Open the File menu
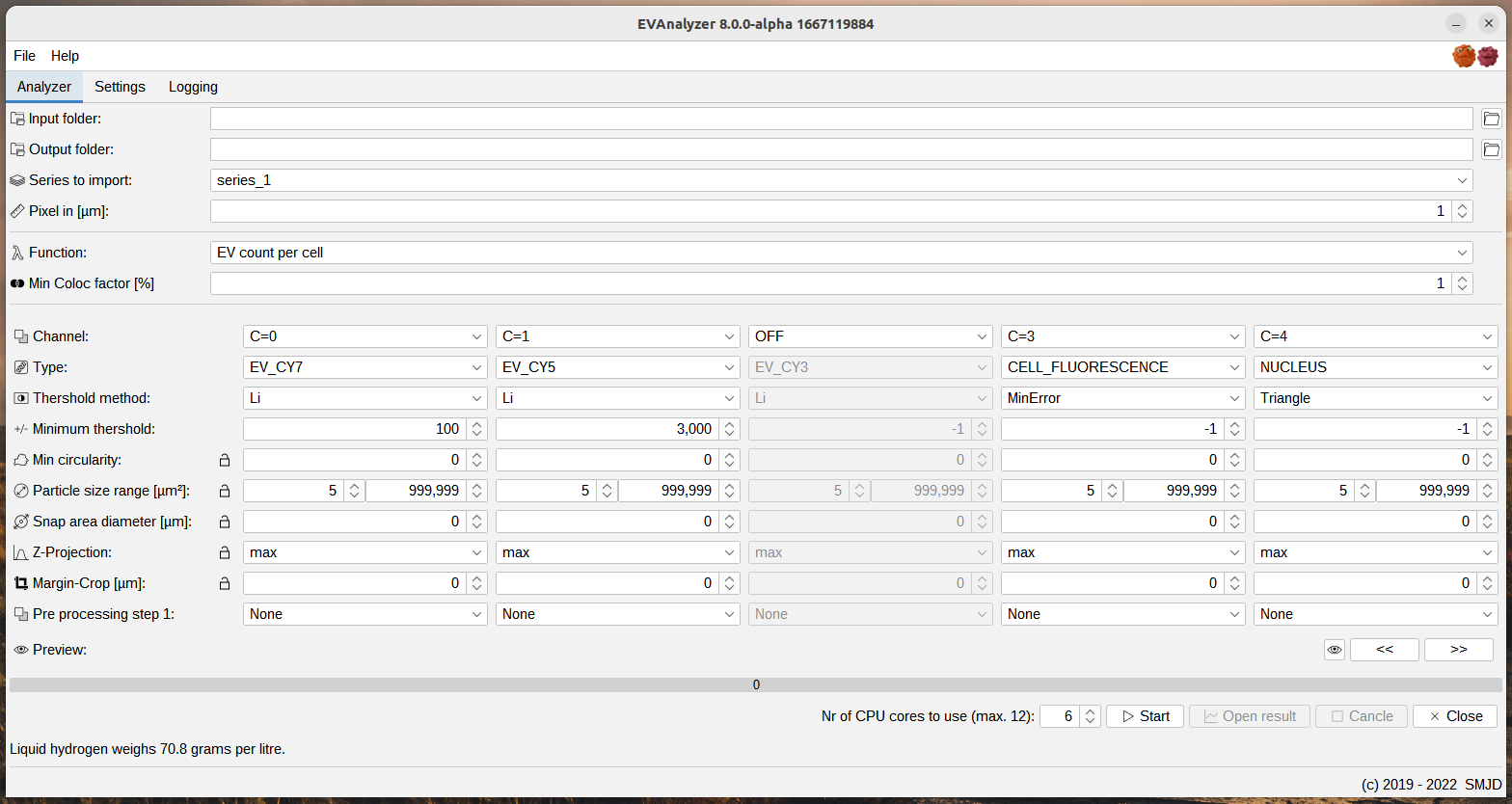Viewport: 1512px width, 804px height. click(x=24, y=56)
